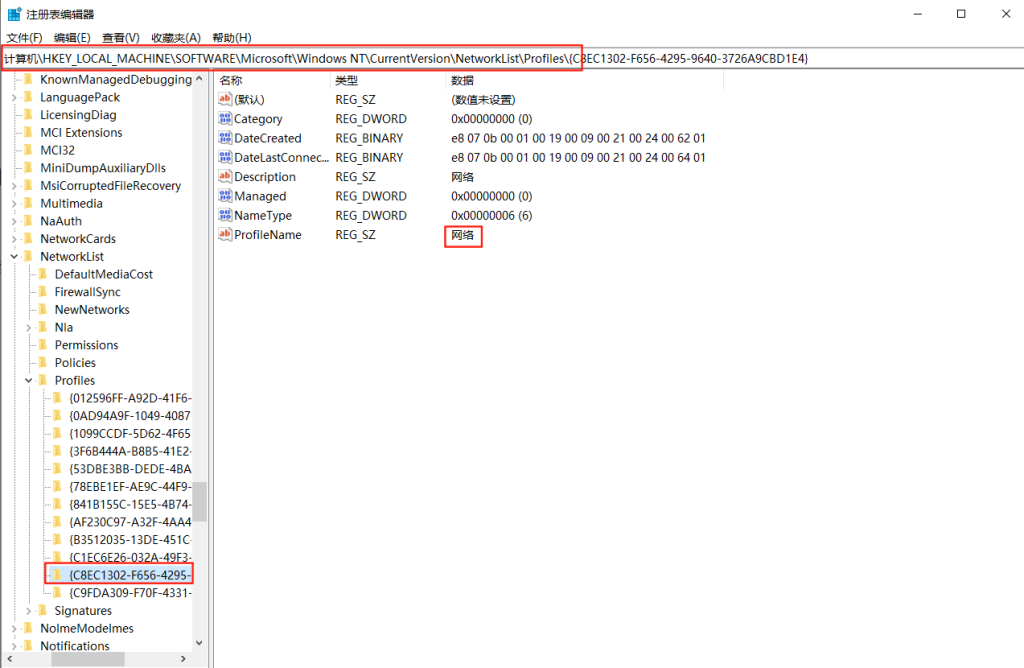The height and width of the screenshot is (668, 1024).
Task: Click the Registry Editor app icon in title bar
Action: [x=14, y=14]
